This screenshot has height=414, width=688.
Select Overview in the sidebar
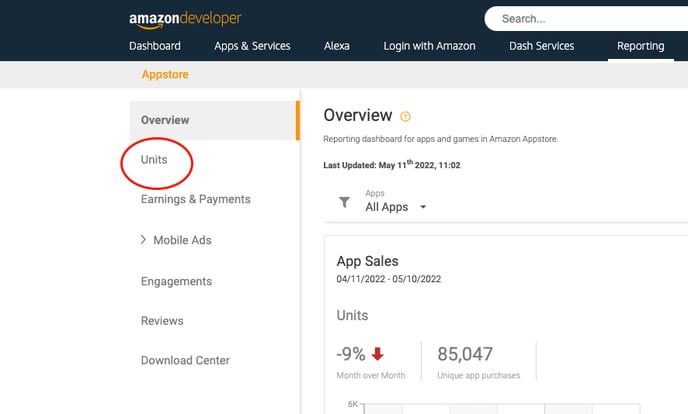point(165,120)
